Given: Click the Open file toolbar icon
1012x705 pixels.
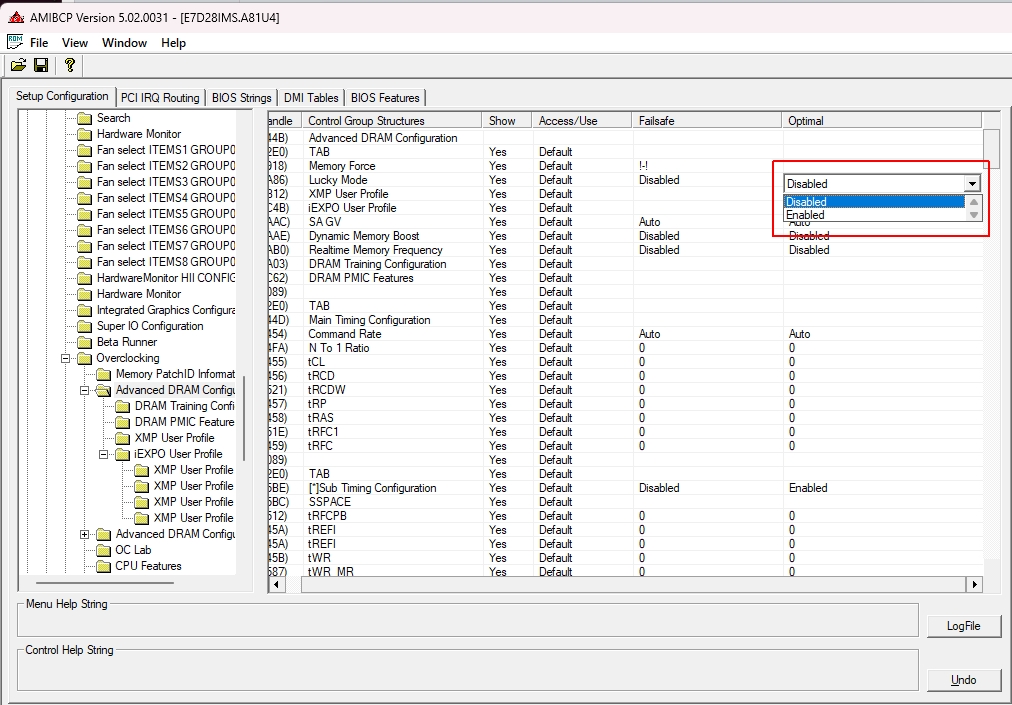Looking at the screenshot, I should (19, 65).
